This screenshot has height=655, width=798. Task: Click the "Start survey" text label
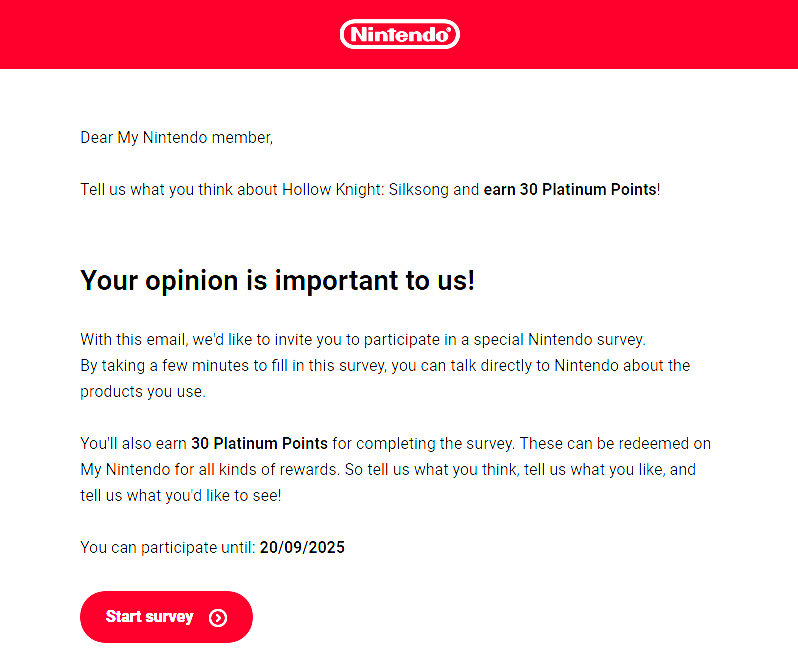click(150, 617)
